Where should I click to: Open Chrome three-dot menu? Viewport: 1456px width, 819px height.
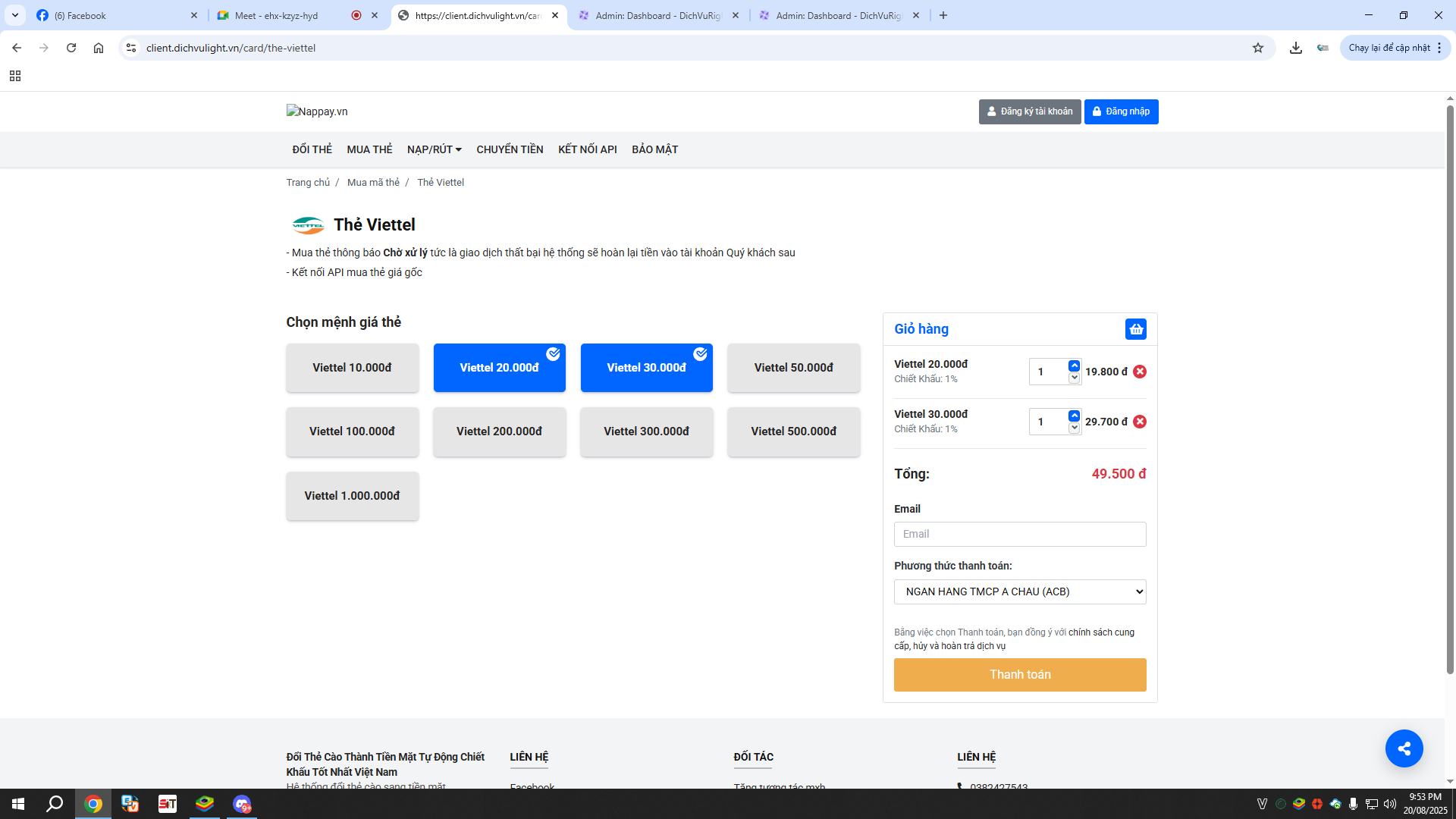pos(1439,48)
